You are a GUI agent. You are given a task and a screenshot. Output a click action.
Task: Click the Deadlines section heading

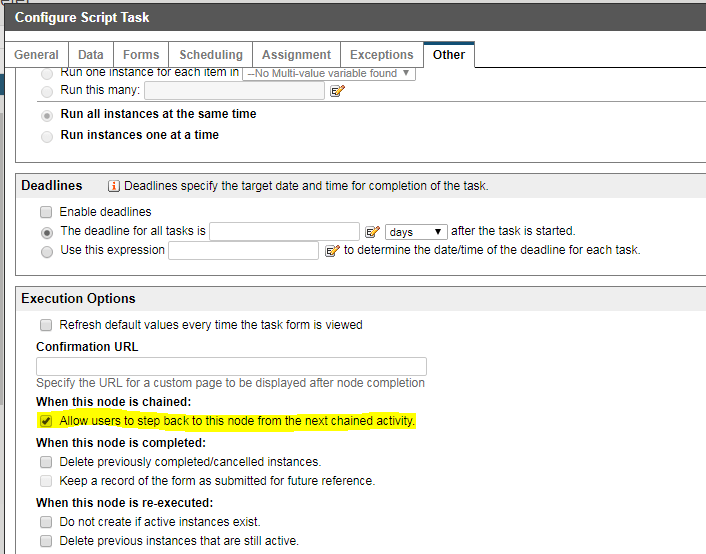pos(52,186)
